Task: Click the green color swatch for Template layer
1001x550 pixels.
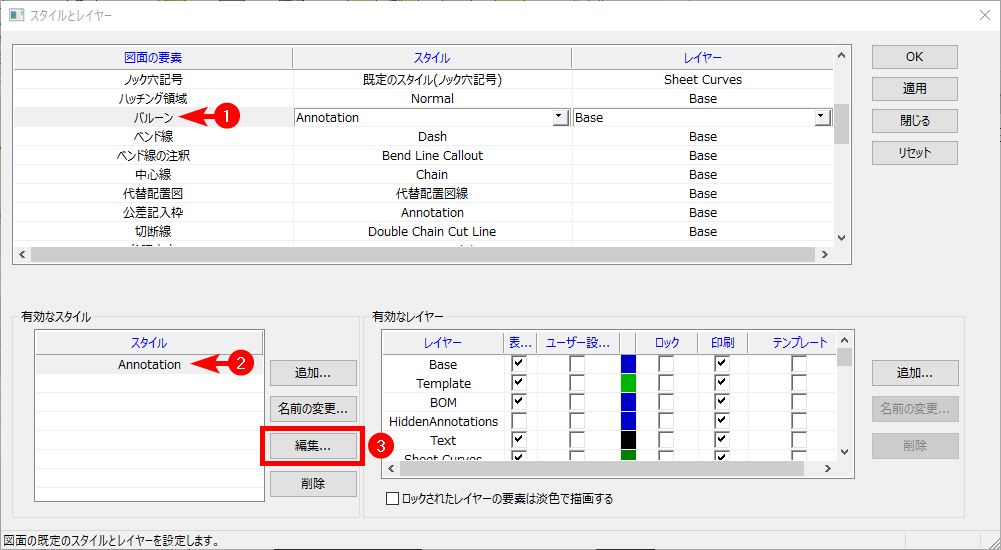Action: coord(628,383)
